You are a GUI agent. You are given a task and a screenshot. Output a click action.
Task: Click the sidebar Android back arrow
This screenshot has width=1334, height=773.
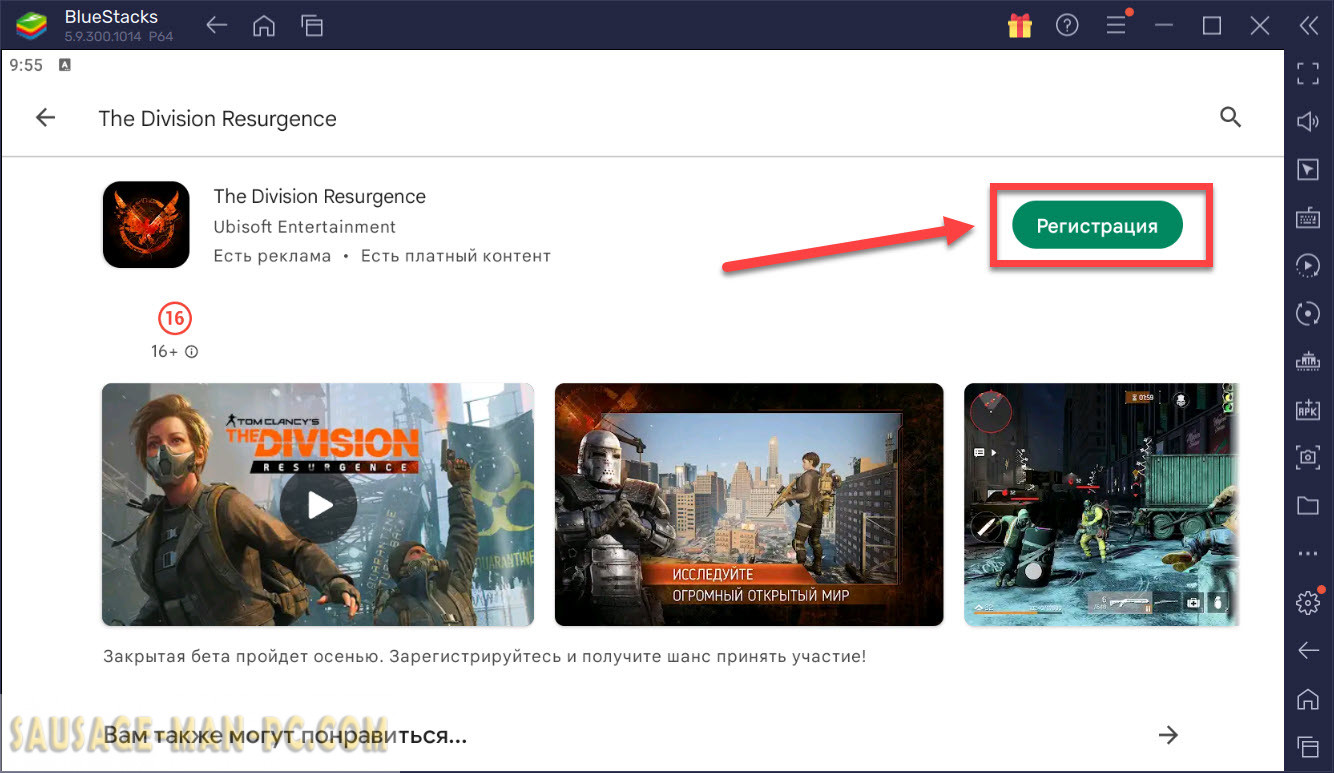point(1308,650)
